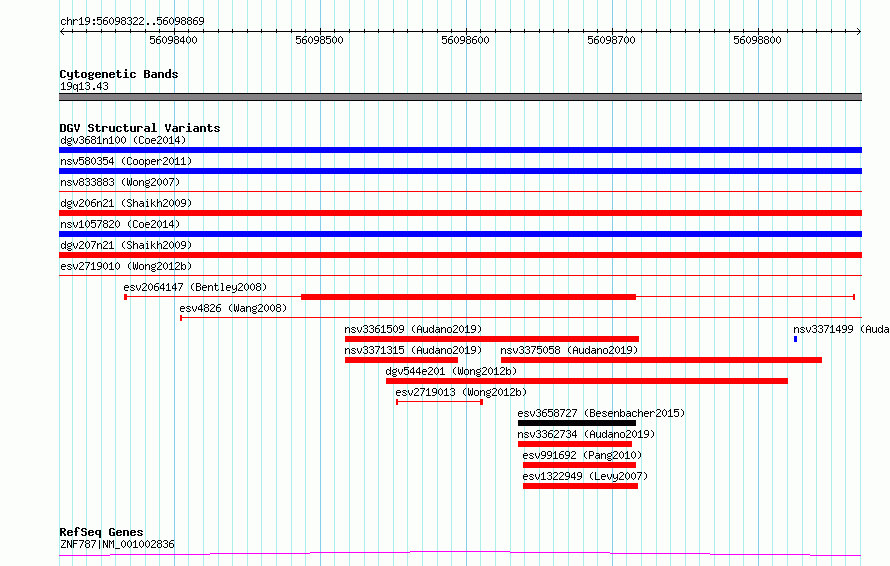Open the esv991692 (Pang2010) label
This screenshot has width=890, height=566.
point(582,455)
